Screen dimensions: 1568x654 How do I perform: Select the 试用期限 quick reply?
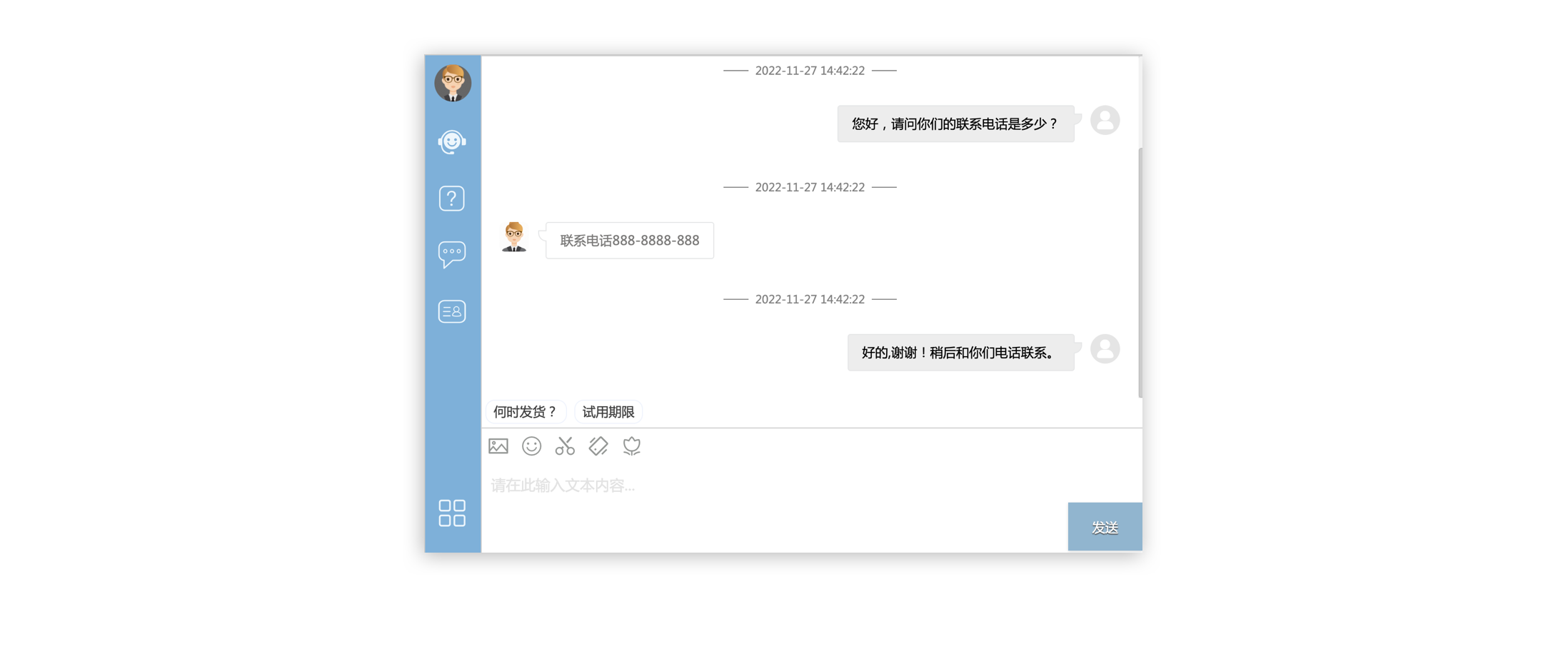click(608, 412)
